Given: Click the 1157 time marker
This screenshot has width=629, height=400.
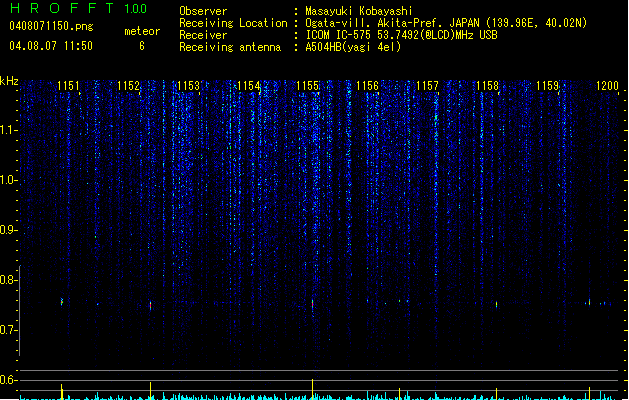Looking at the screenshot, I should tap(427, 86).
